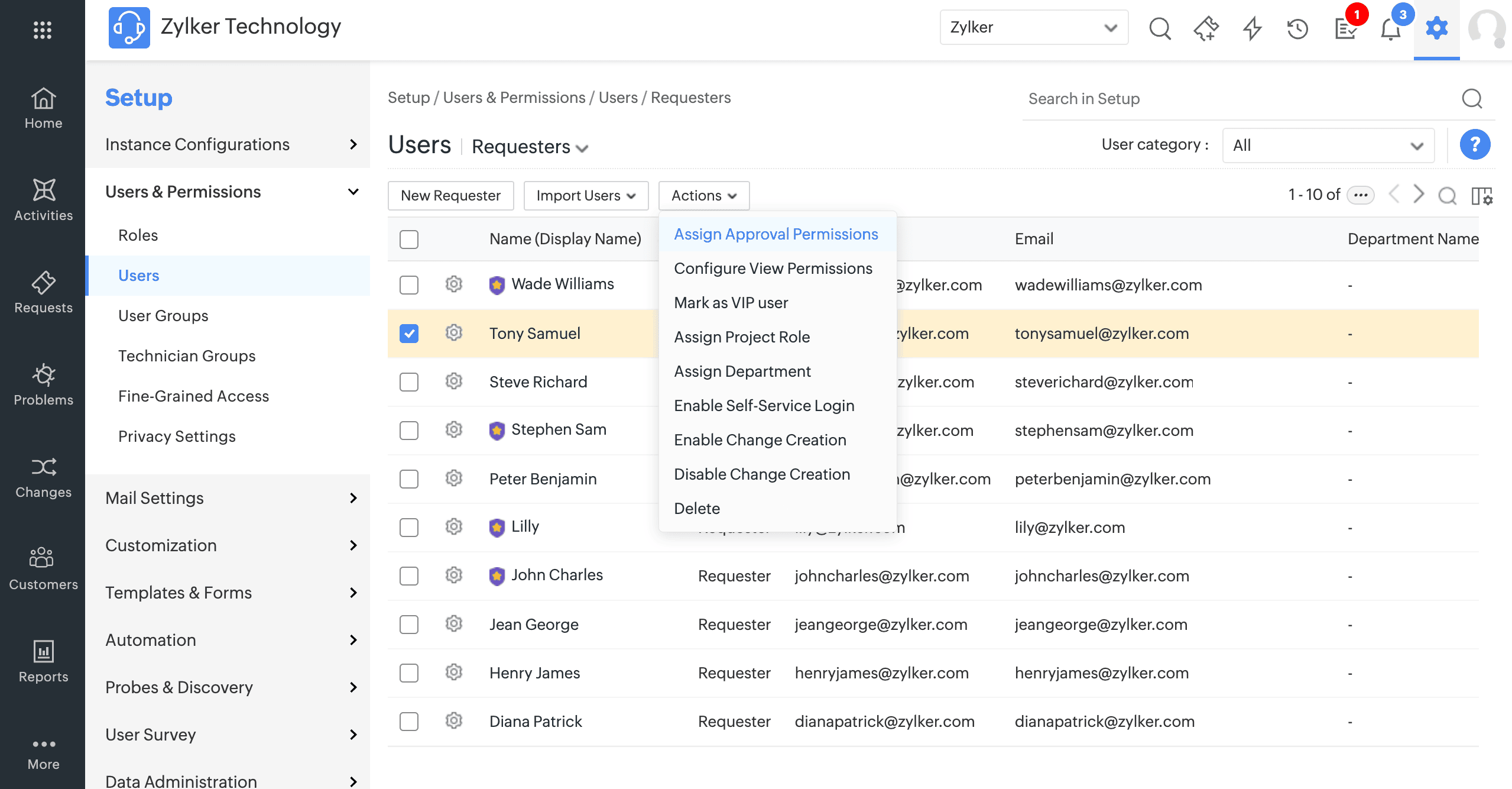
Task: Toggle the select-all header checkbox
Action: (409, 239)
